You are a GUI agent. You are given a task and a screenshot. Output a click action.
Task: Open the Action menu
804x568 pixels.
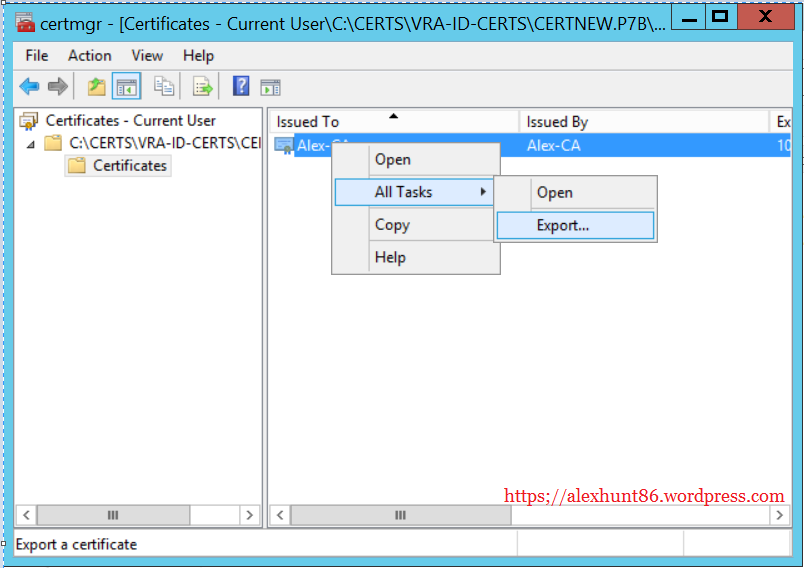pos(90,56)
